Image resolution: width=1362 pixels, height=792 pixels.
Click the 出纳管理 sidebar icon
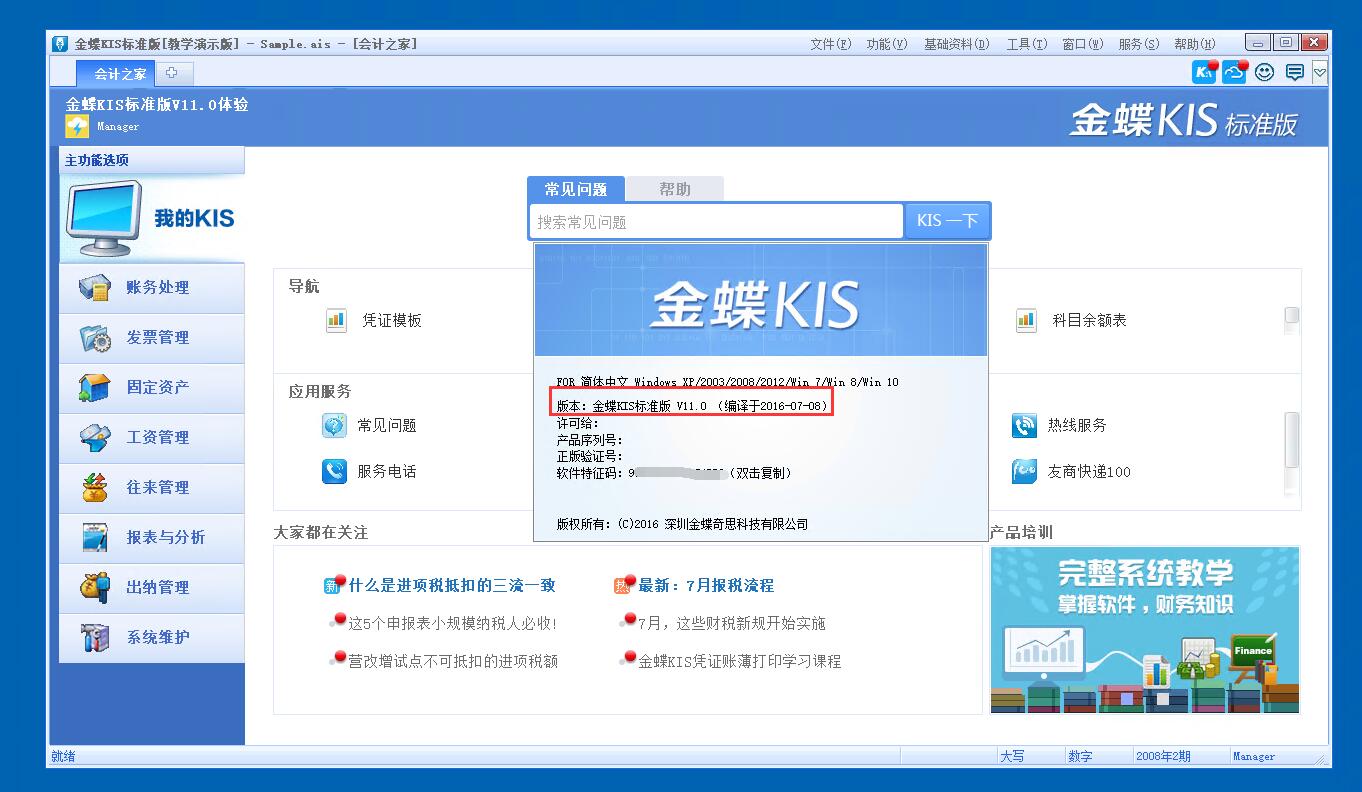tap(95, 588)
